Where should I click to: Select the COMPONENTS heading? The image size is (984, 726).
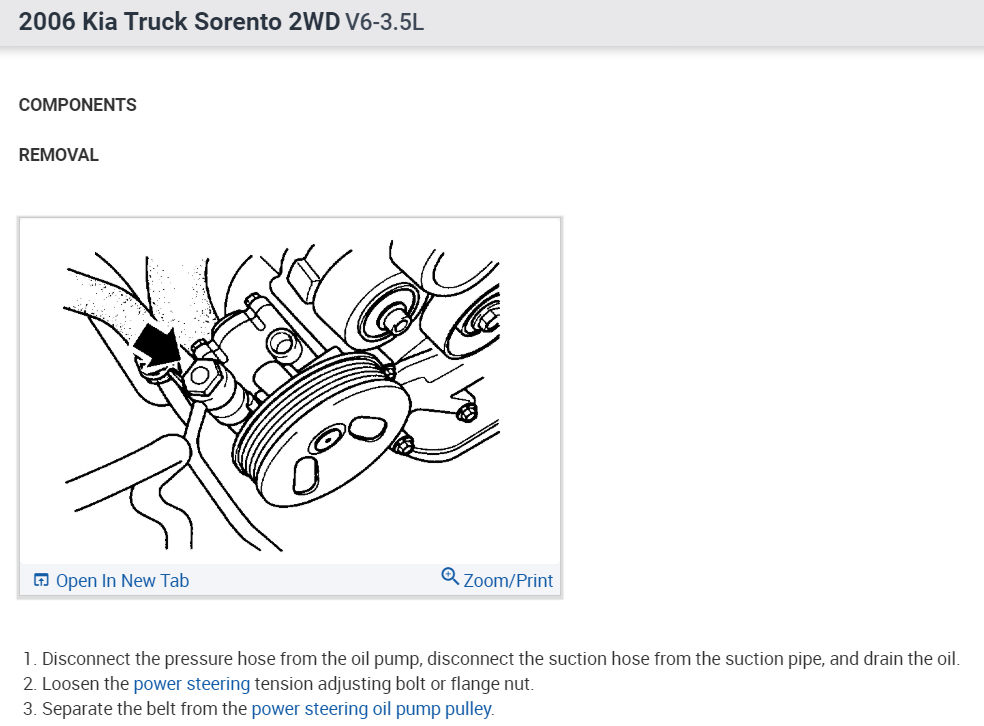[x=78, y=105]
